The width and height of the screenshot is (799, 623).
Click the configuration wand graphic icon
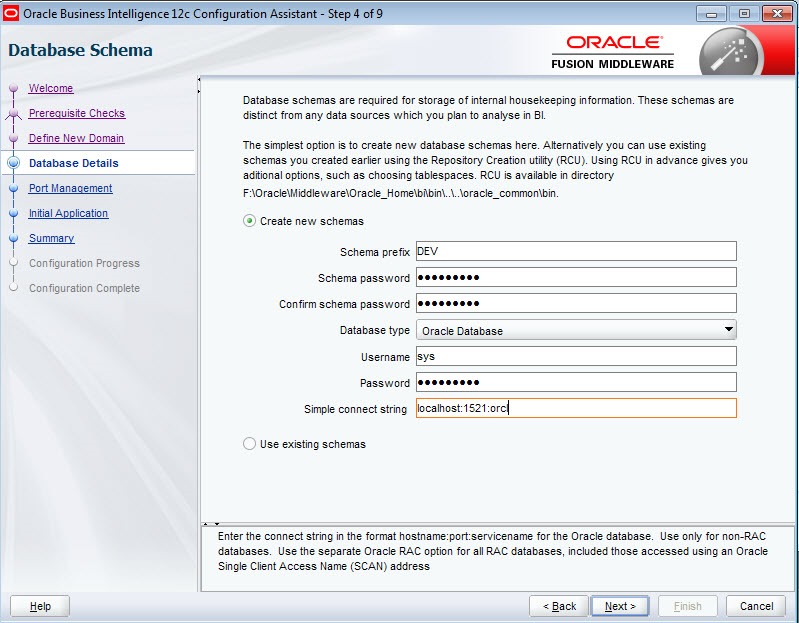coord(730,52)
